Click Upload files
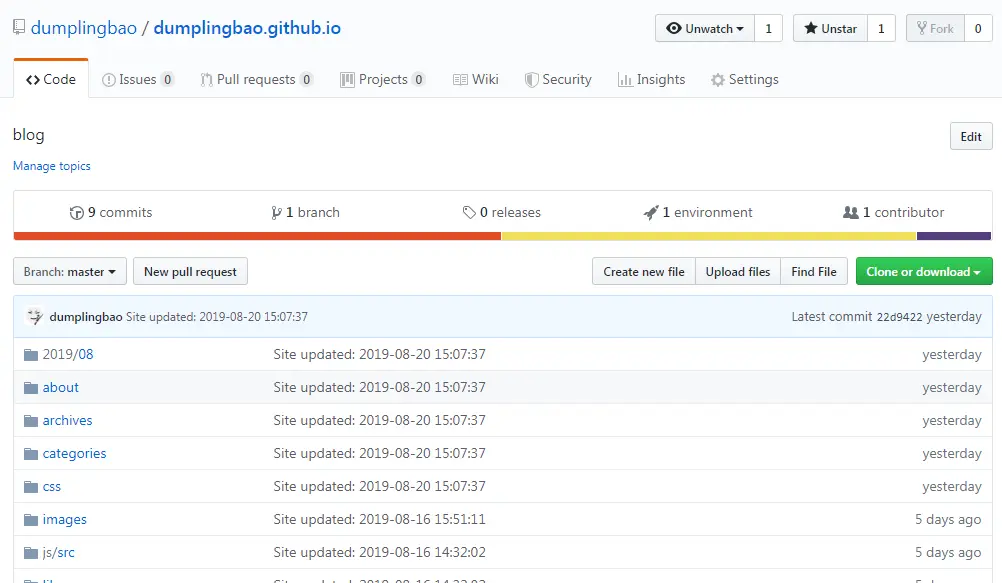 point(737,272)
